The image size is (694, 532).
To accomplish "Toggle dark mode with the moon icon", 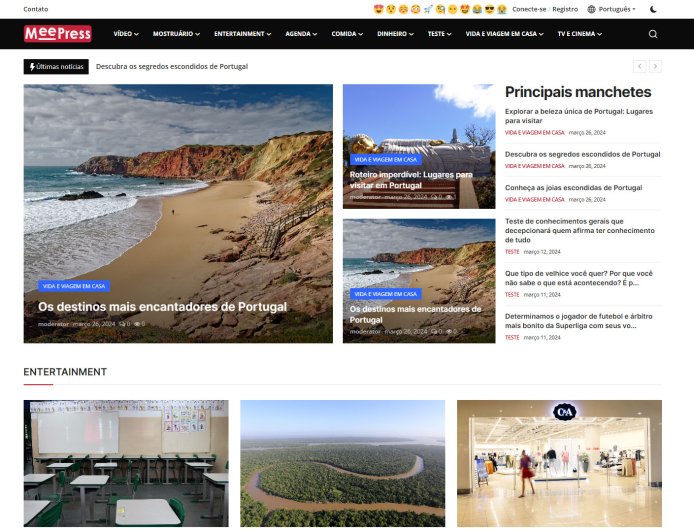I will tap(653, 9).
